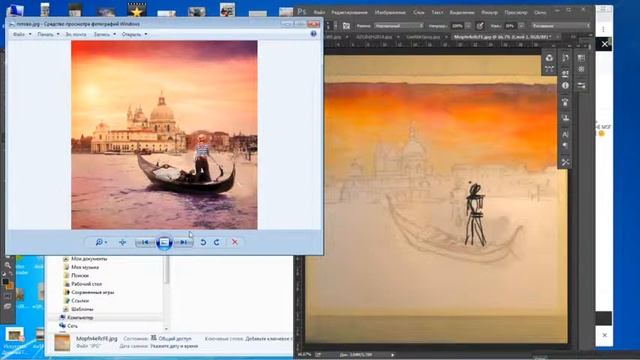
Task: Open workspace dropdown in Photoshop
Action: coord(561,26)
